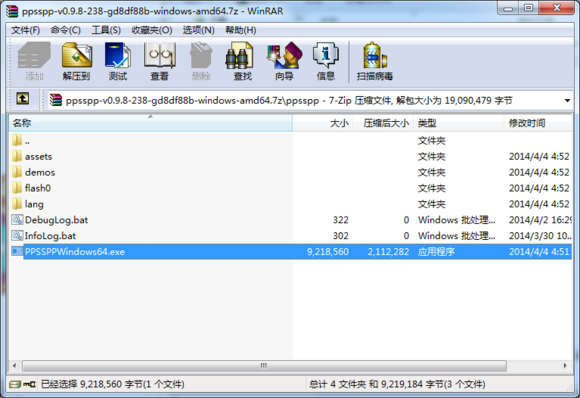Click the scrollbar left arrow
This screenshot has width=580, height=398.
coord(15,365)
